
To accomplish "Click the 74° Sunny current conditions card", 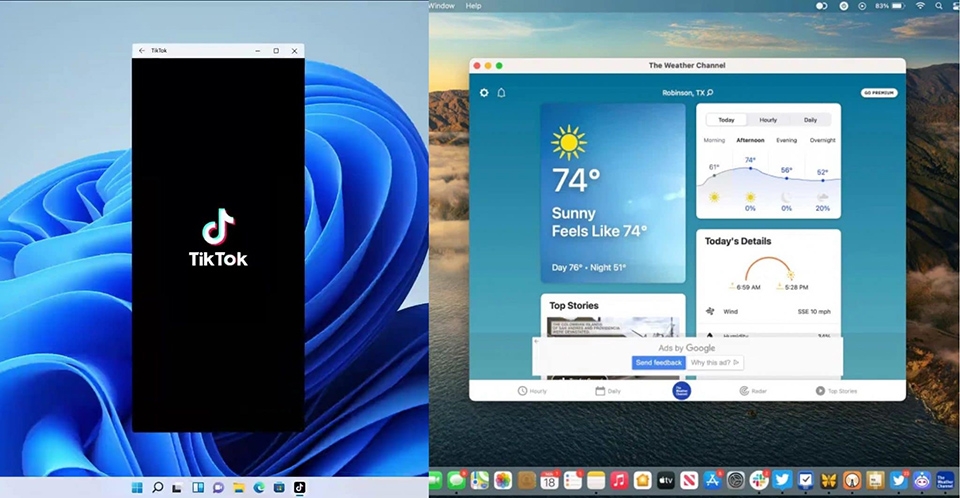I will point(613,193).
